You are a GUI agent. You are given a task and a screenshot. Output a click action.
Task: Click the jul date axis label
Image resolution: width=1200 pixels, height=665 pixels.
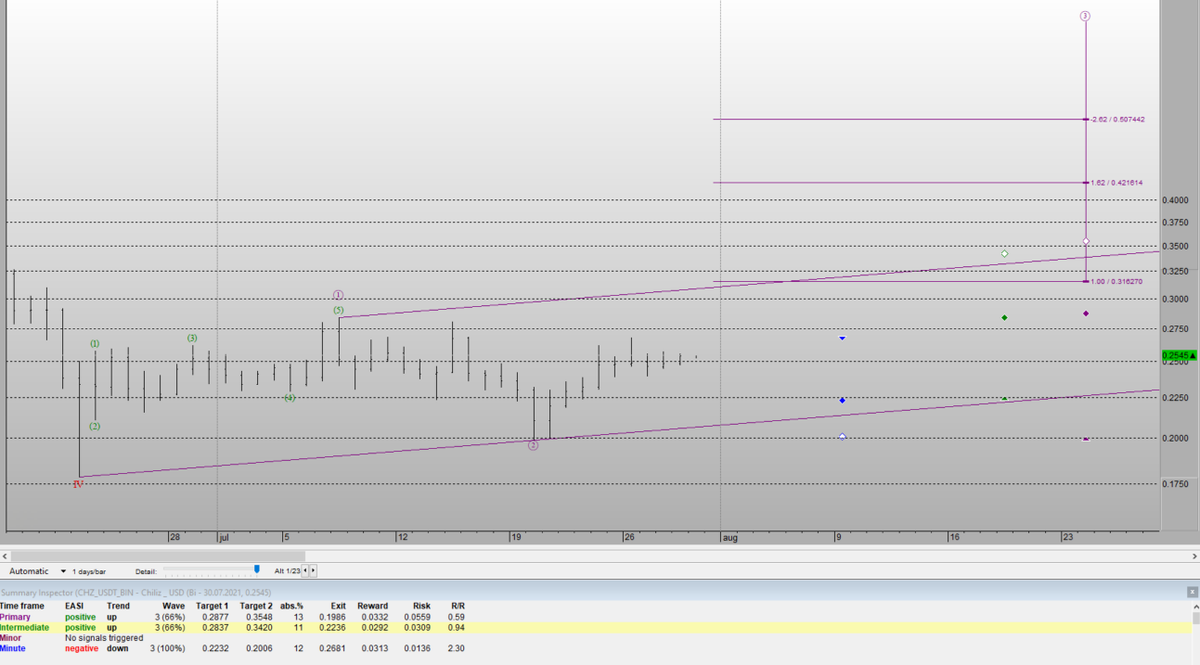(x=223, y=538)
